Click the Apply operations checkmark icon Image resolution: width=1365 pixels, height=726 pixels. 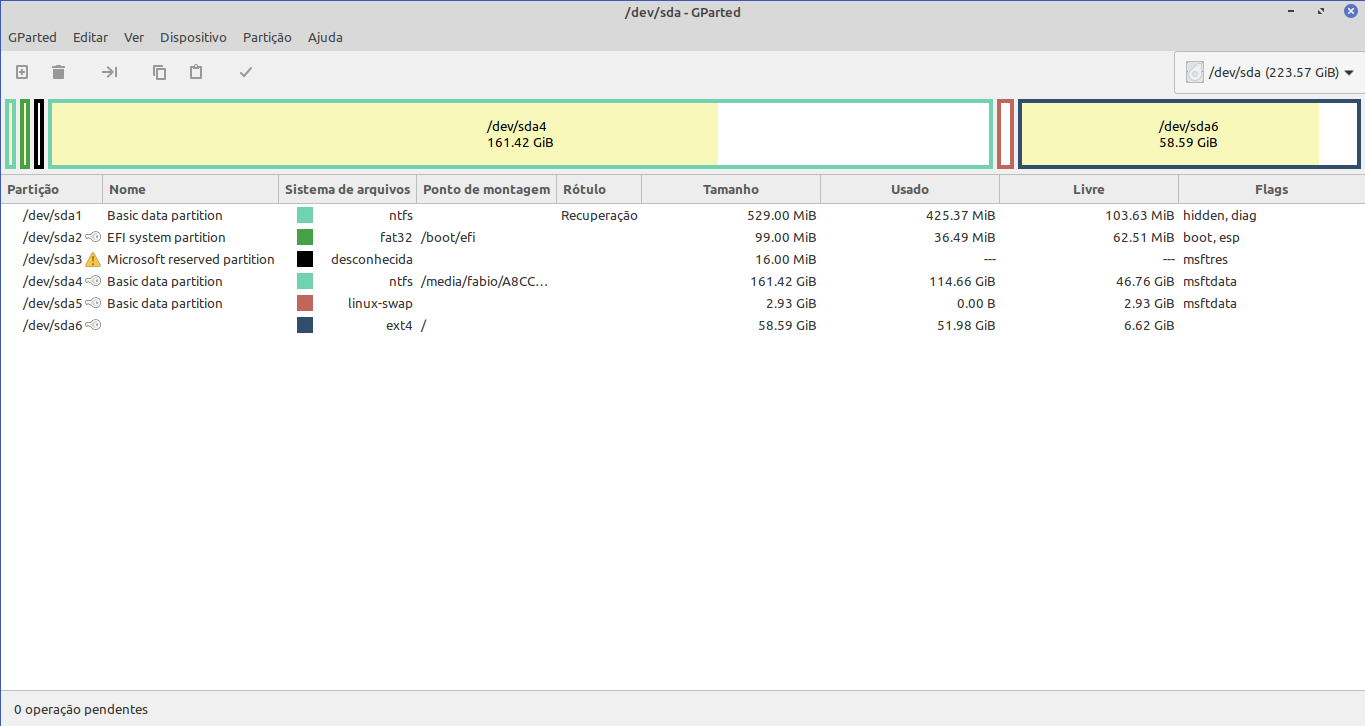(246, 72)
